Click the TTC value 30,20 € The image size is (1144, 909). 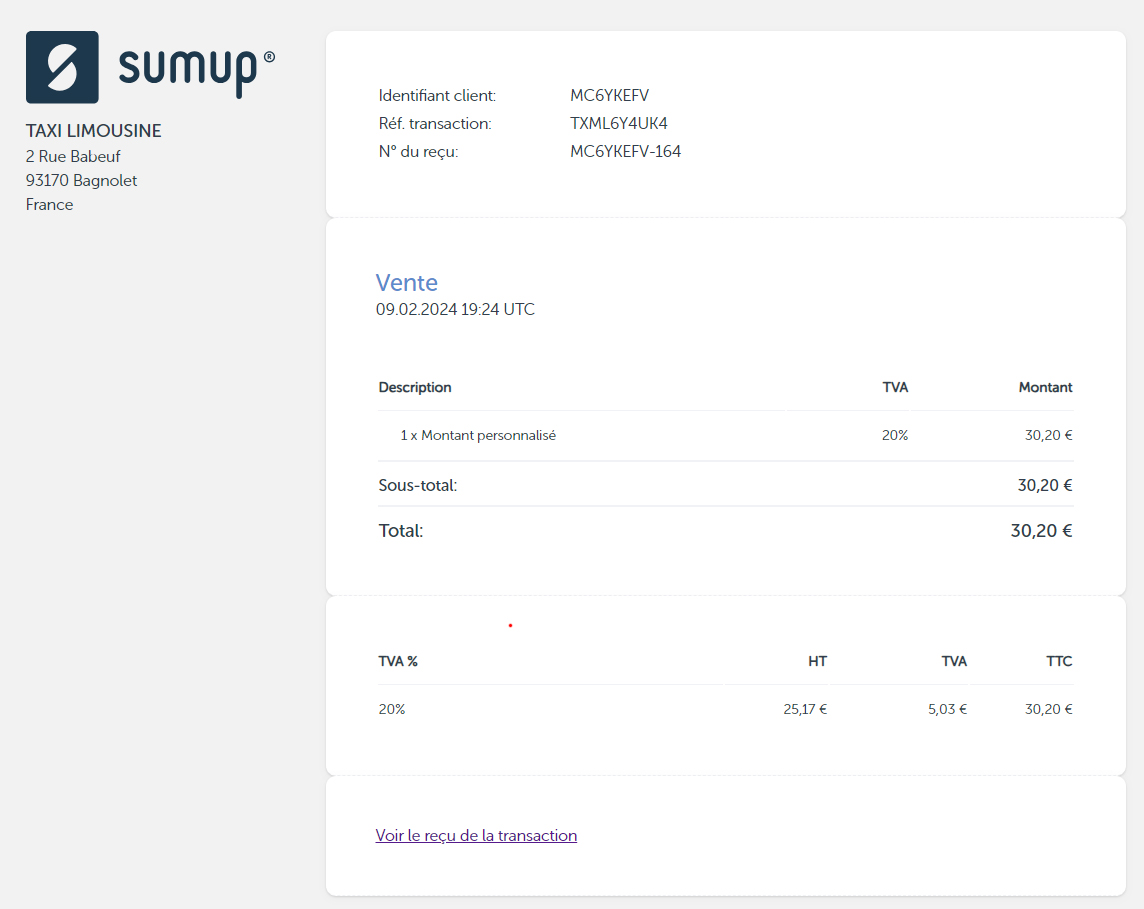1048,709
